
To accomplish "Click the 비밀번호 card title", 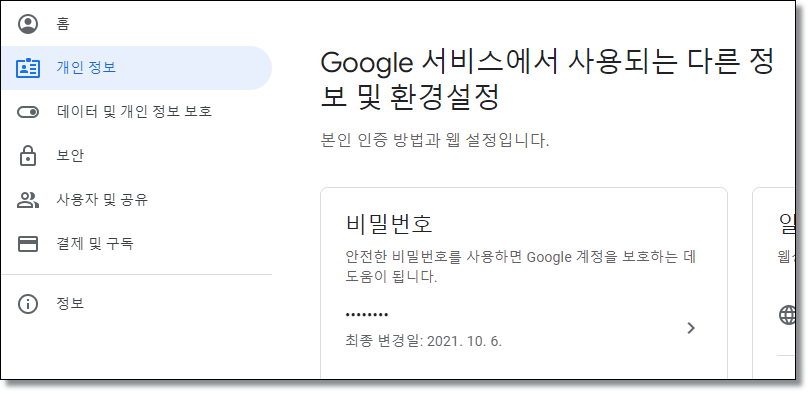I will [389, 224].
